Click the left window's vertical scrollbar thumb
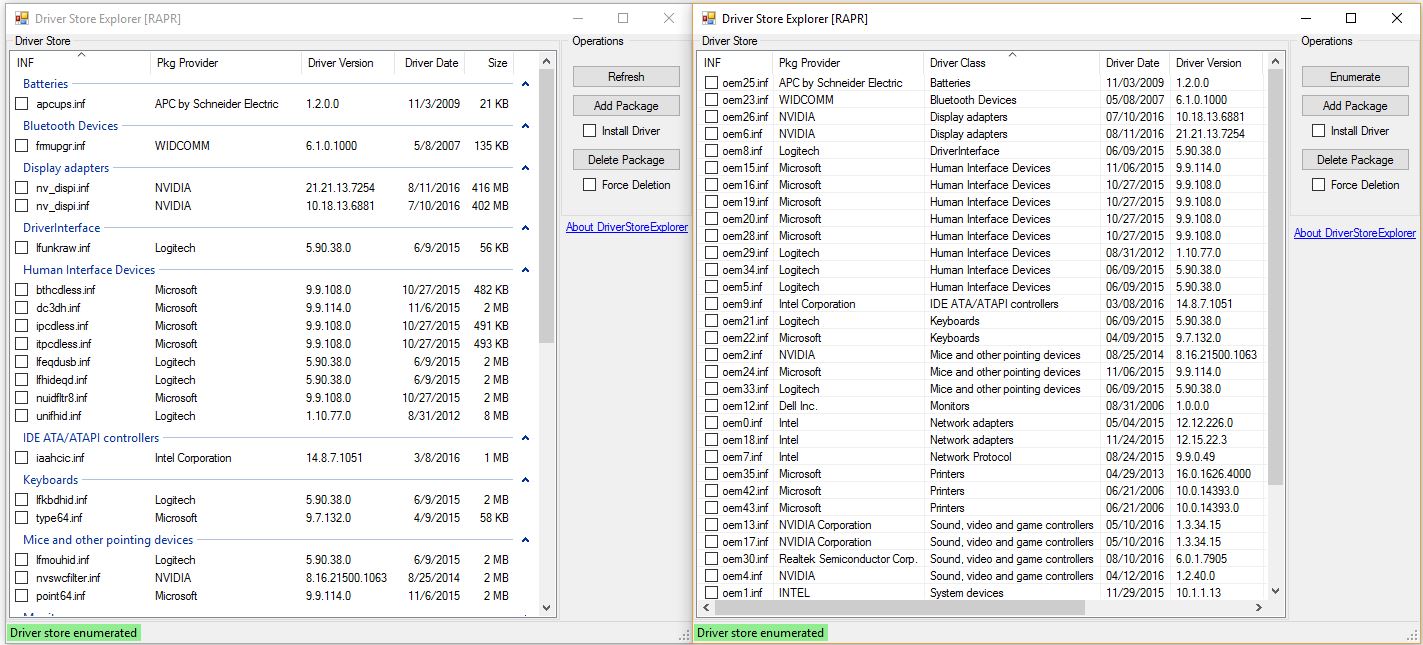1423x645 pixels. pos(546,206)
